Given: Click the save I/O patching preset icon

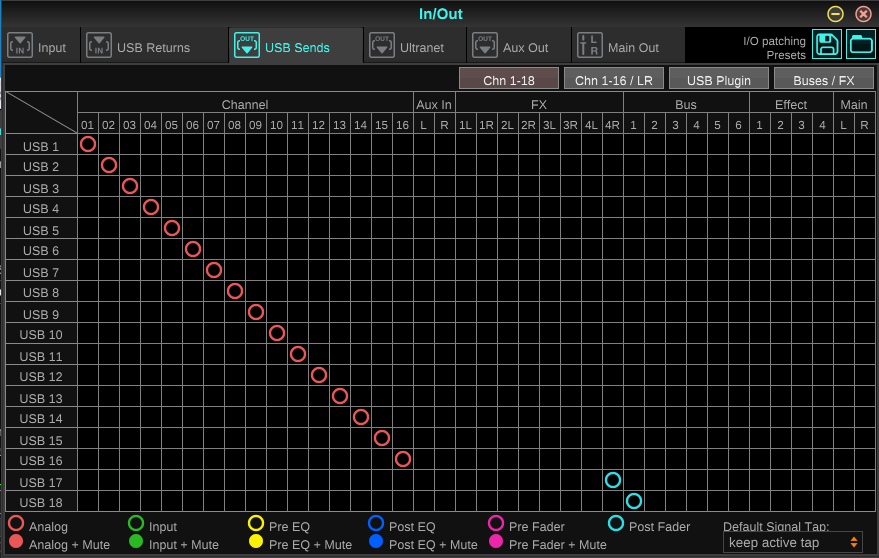Looking at the screenshot, I should coord(827,44).
